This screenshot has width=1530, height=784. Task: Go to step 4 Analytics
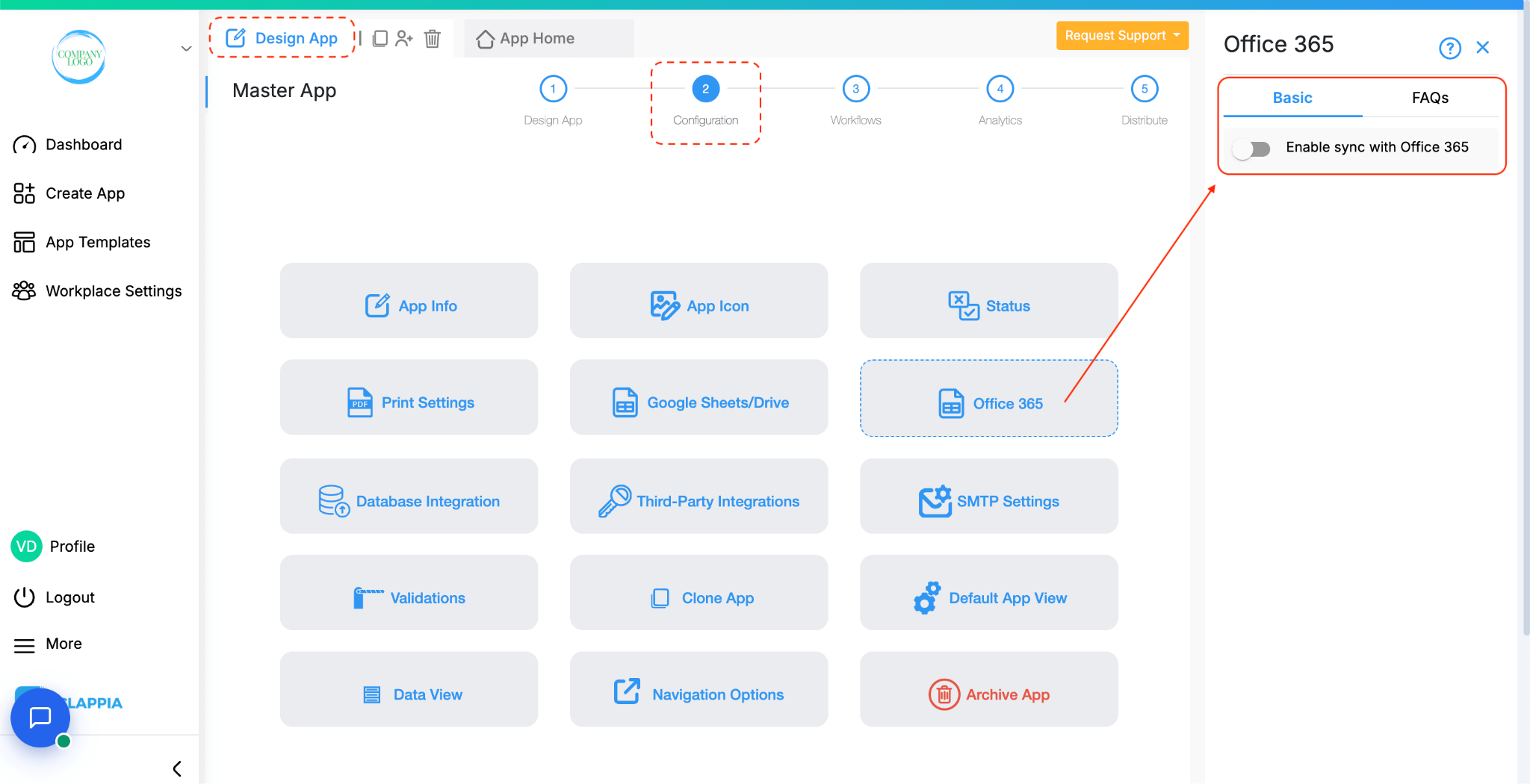[1000, 100]
